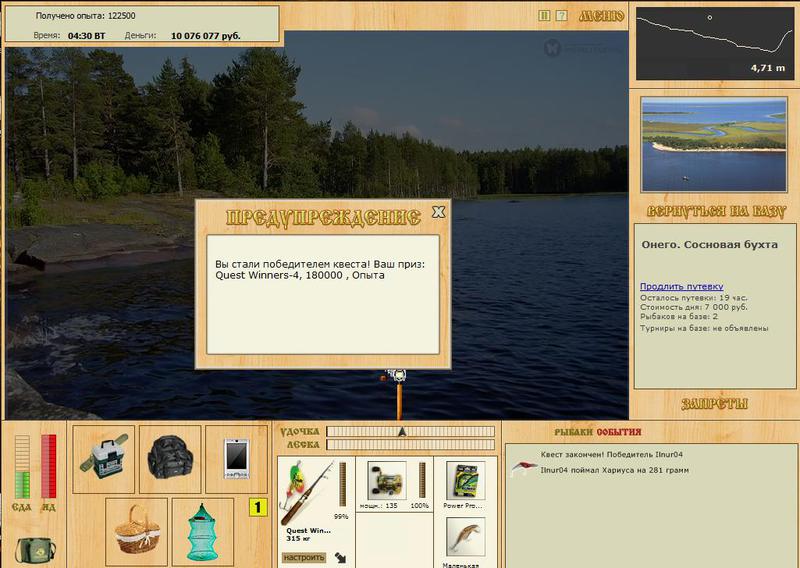This screenshot has height=568, width=800.
Task: Open the location map thumbnail
Action: point(714,144)
